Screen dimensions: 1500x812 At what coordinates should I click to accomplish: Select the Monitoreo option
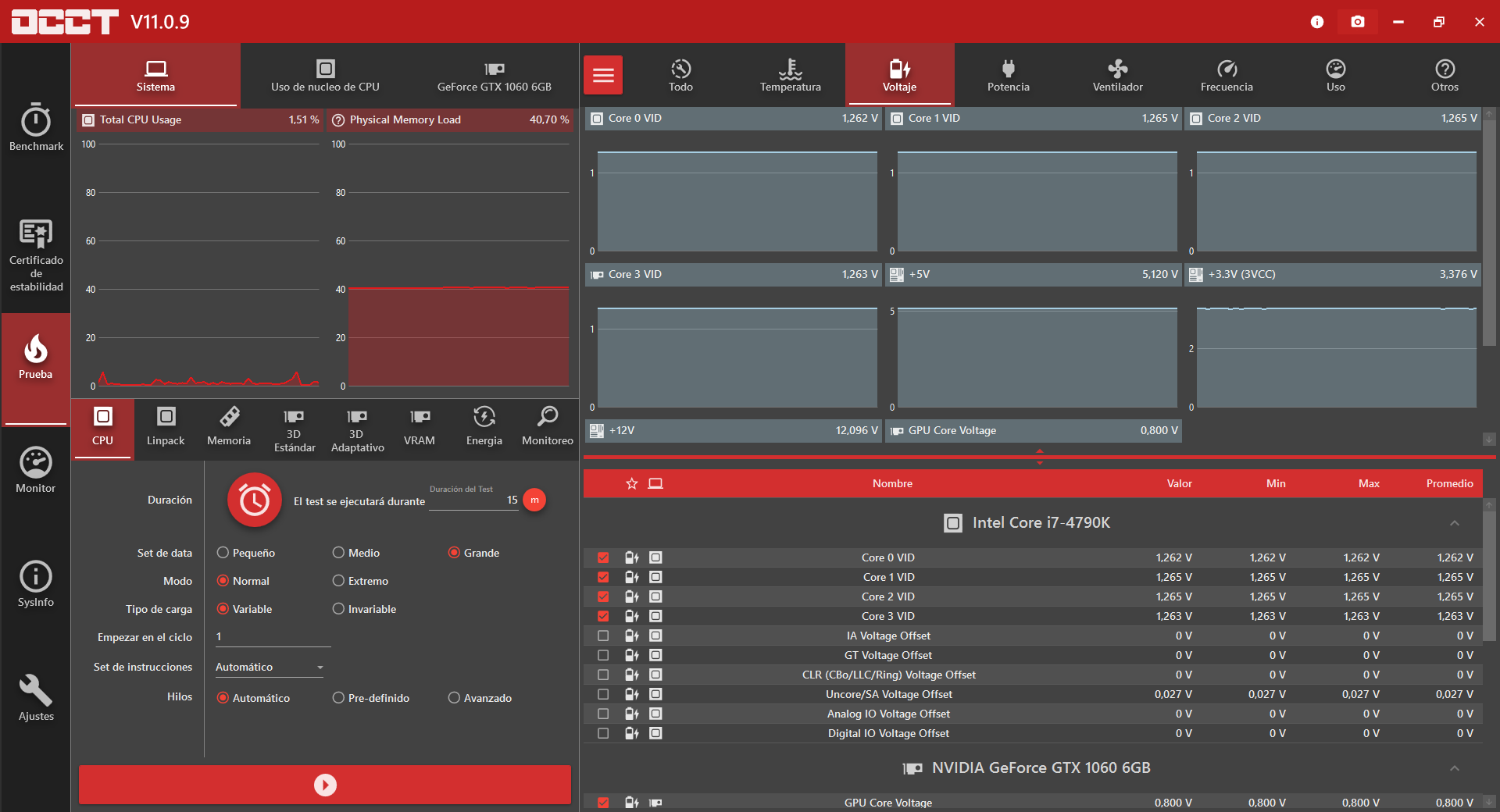point(548,427)
